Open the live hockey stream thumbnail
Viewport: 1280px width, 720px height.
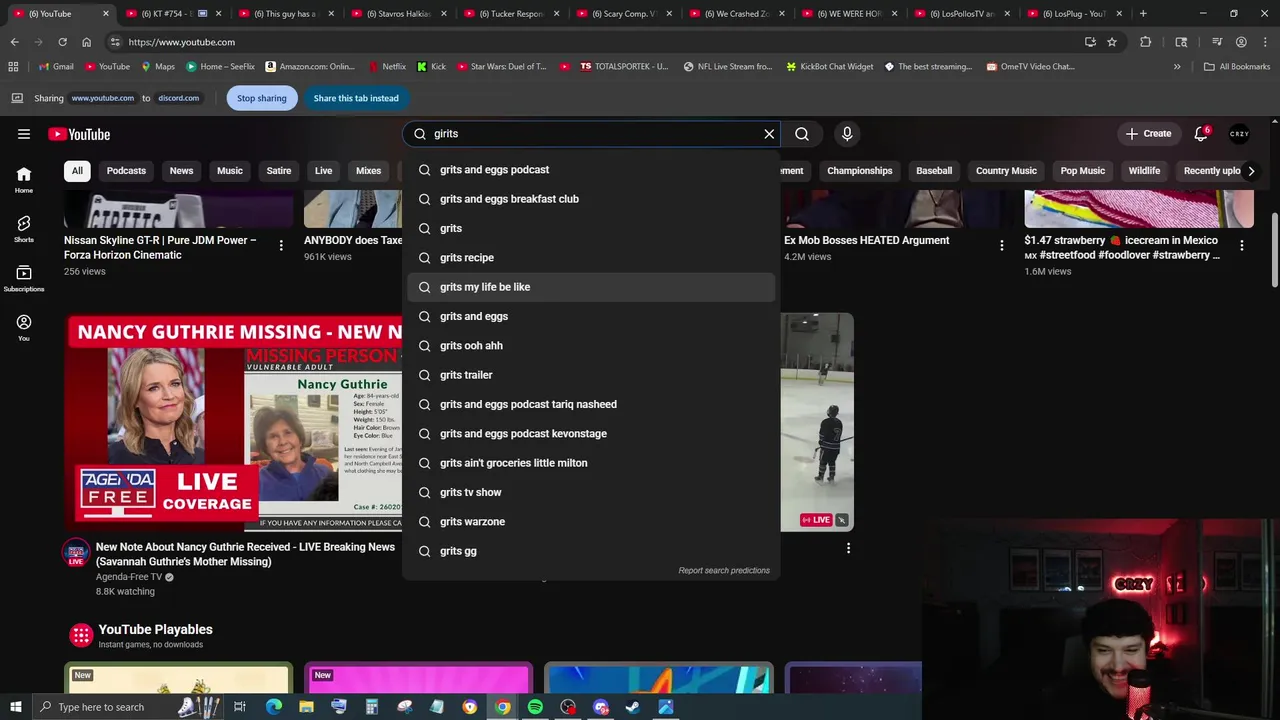click(817, 422)
